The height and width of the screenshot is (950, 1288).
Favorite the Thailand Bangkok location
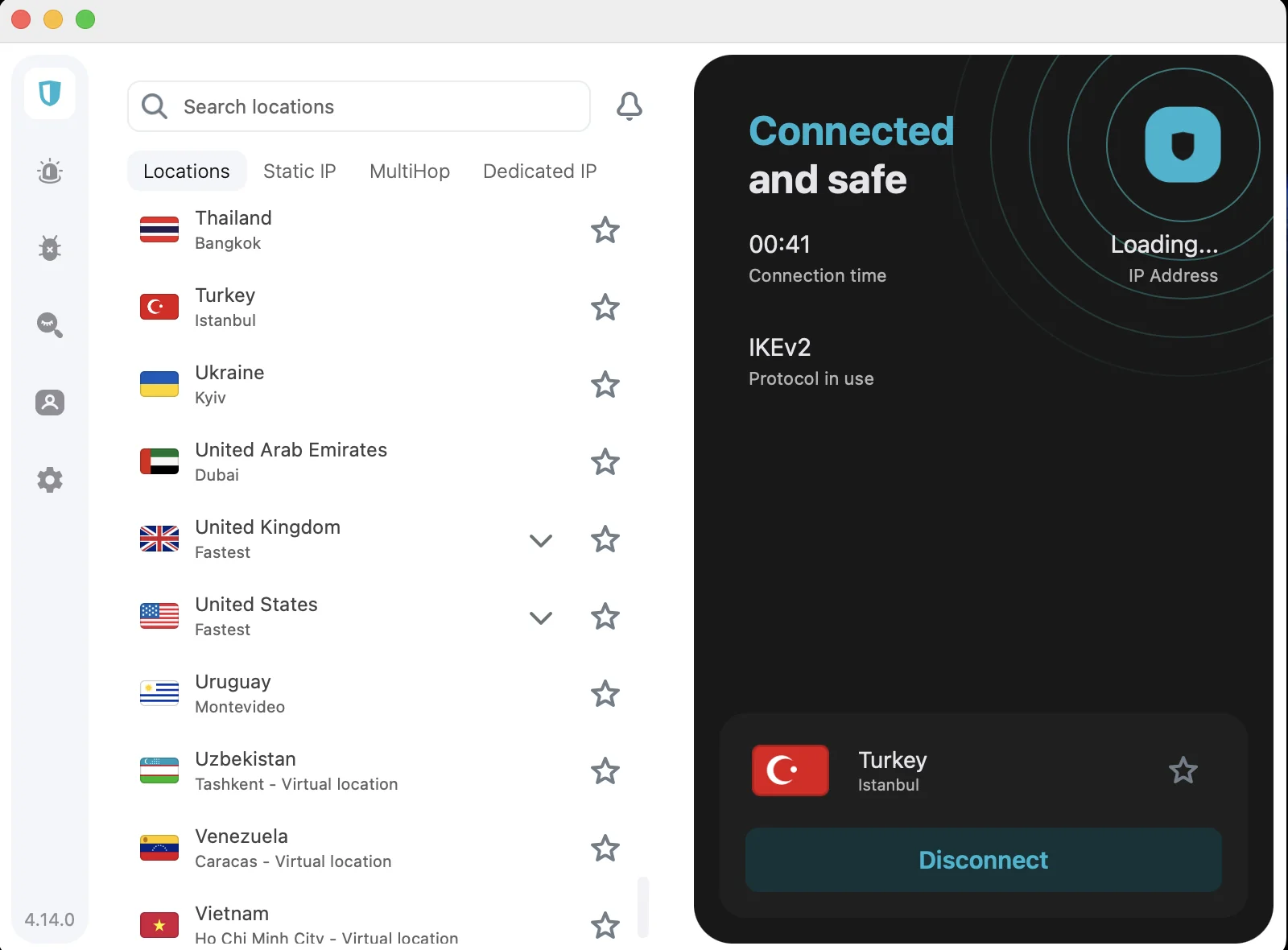coord(605,230)
